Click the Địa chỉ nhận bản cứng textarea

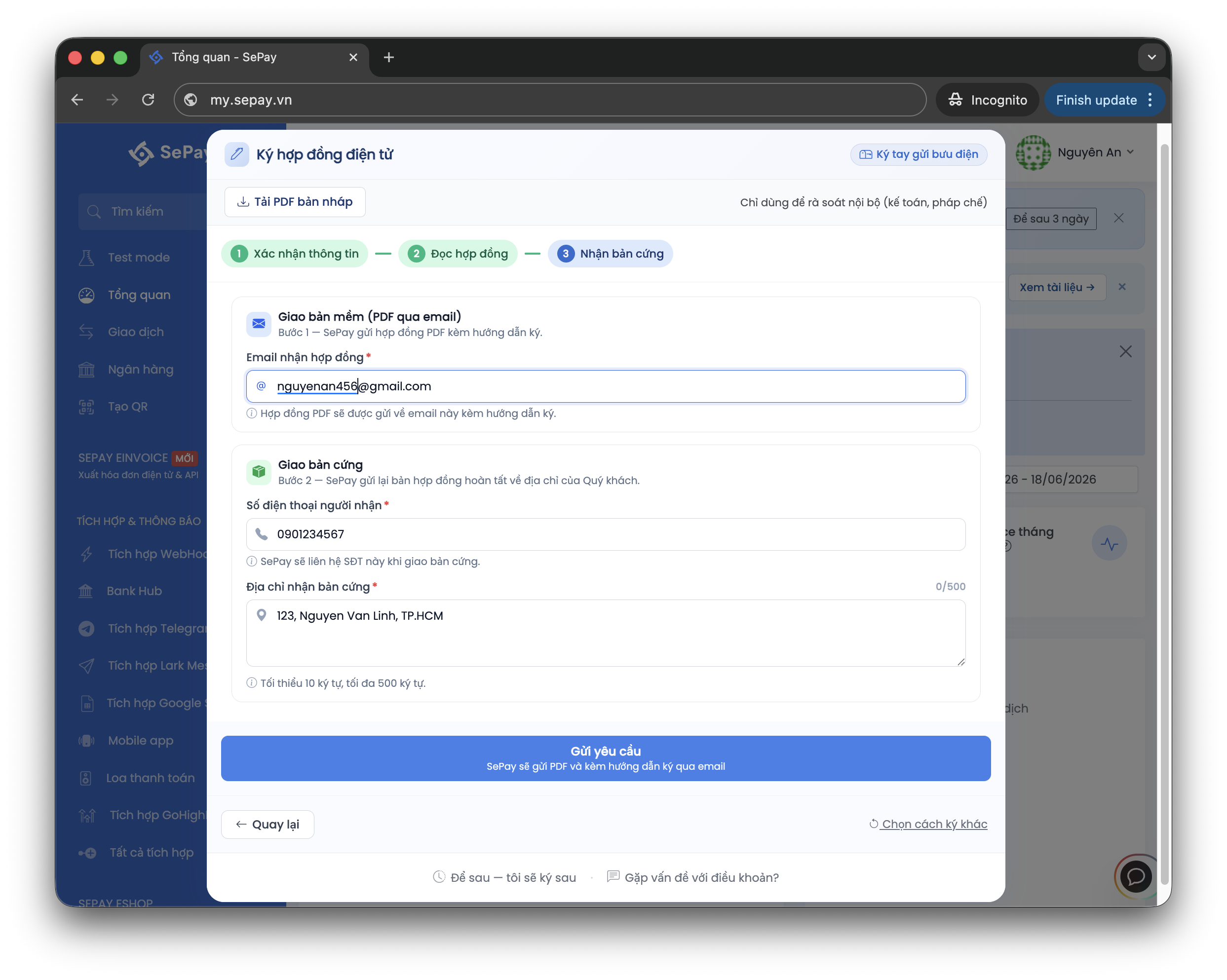pyautogui.click(x=606, y=632)
